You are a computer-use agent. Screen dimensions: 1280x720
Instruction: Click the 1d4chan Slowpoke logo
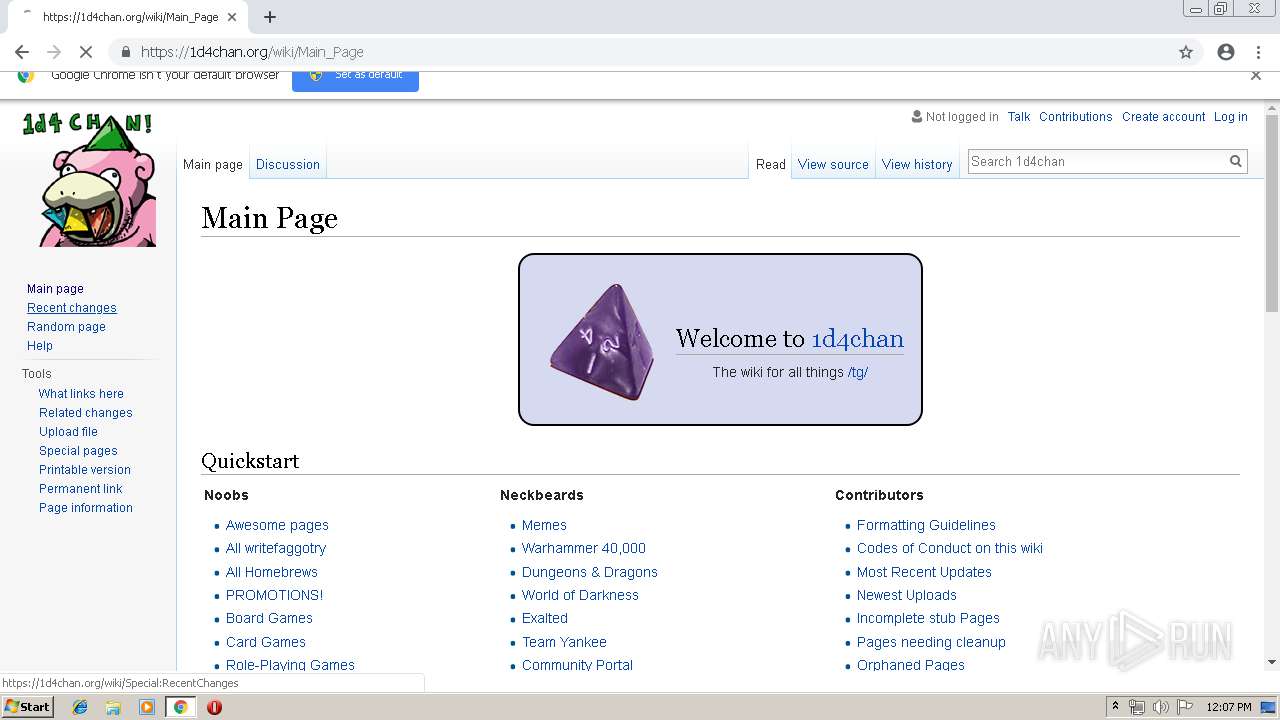(x=90, y=180)
